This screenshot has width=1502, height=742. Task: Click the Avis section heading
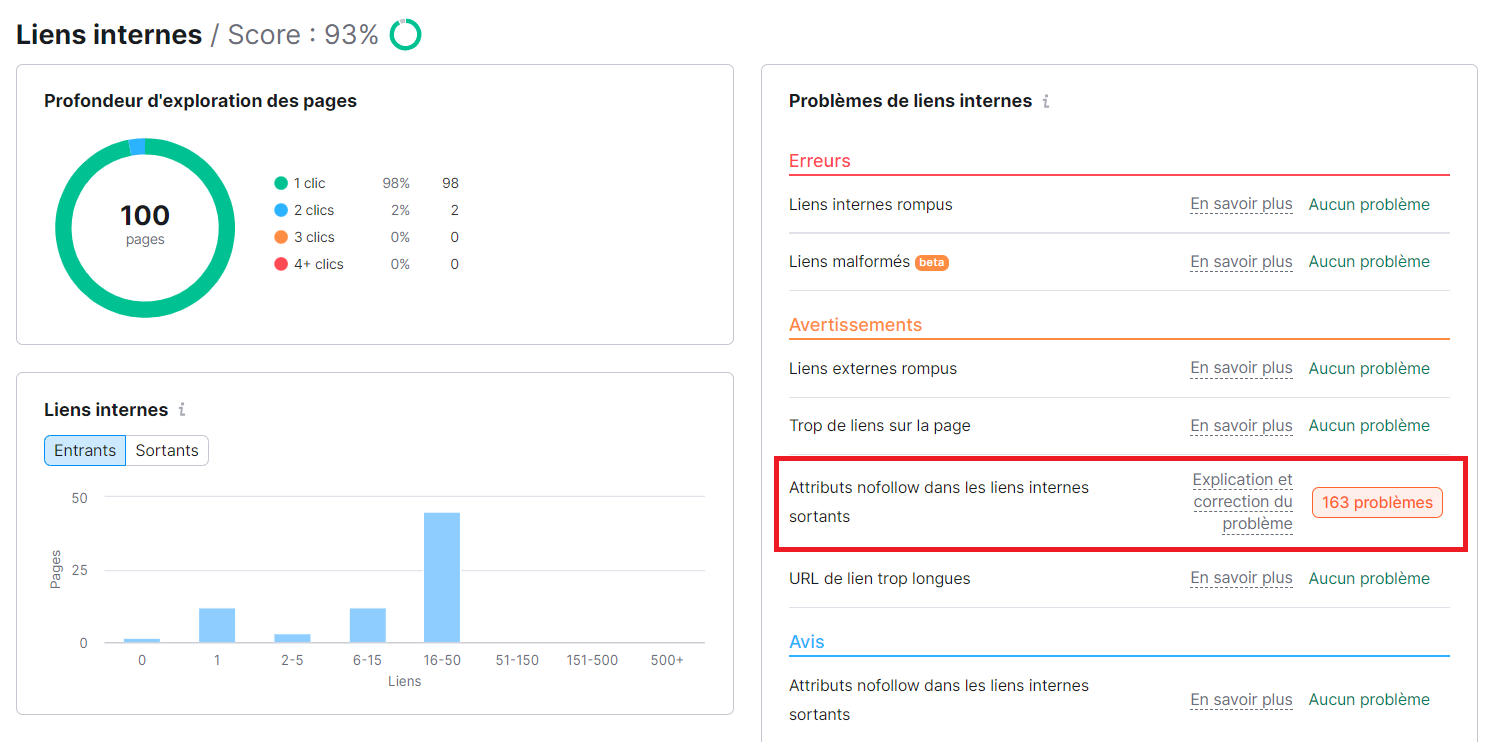click(x=806, y=642)
